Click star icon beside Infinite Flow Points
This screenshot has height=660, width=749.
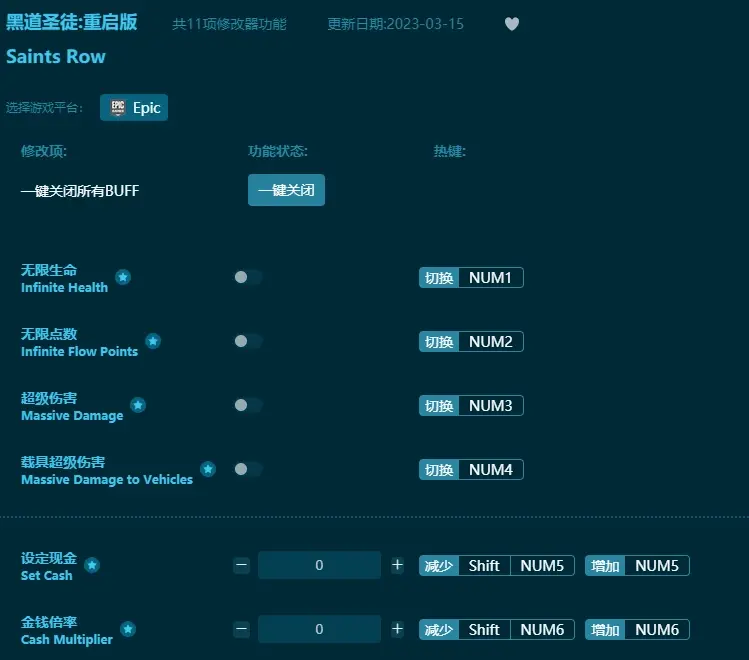[x=153, y=341]
